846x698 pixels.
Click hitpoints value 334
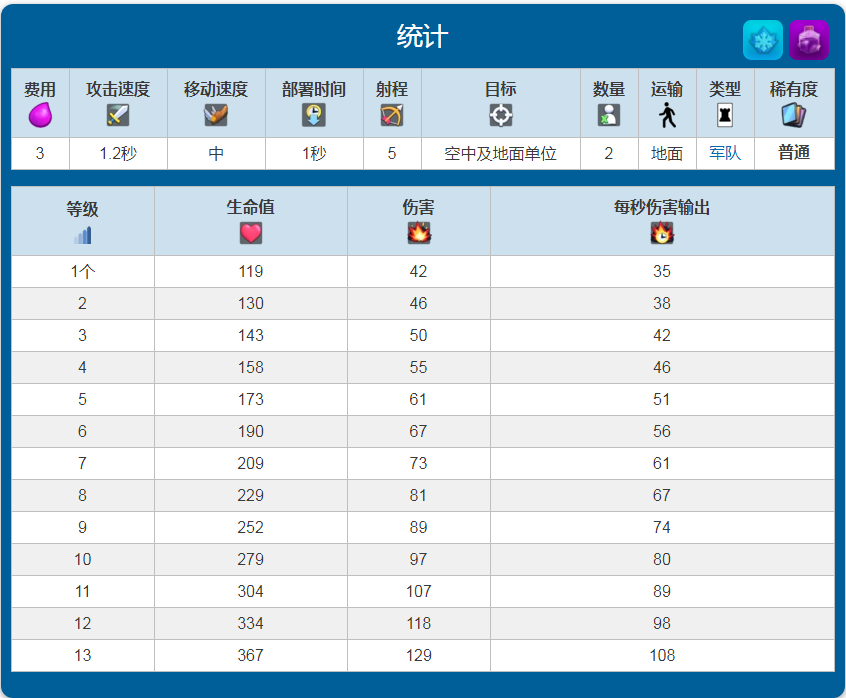coord(251,624)
